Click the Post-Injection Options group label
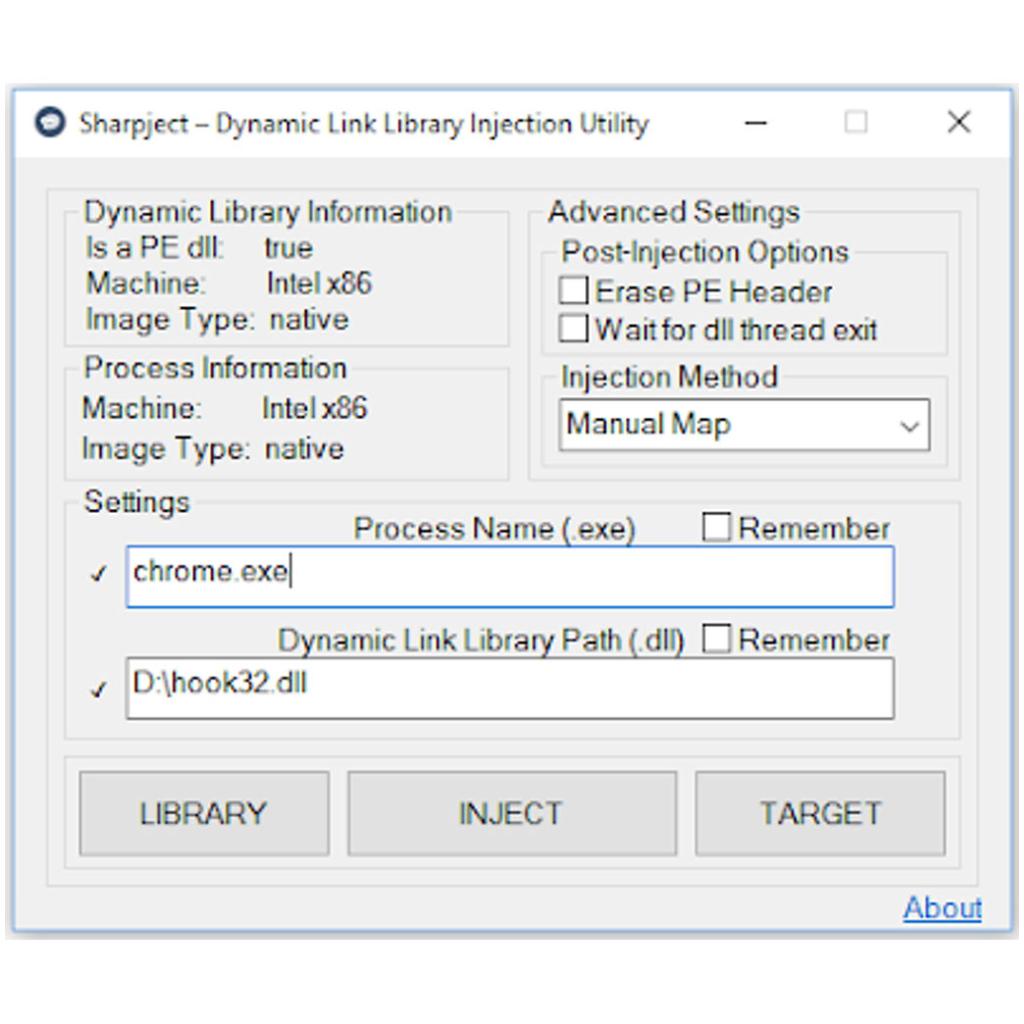 click(x=704, y=251)
